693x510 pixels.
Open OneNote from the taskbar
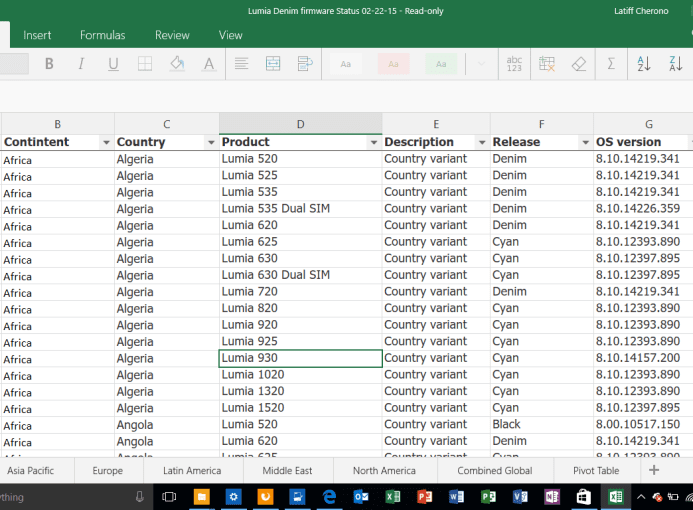click(x=552, y=497)
